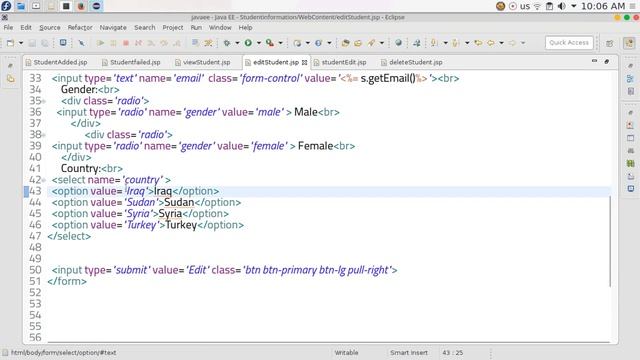Viewport: 640px width, 360px height.
Task: Click the clipboard tray icon
Action: coord(549,6)
